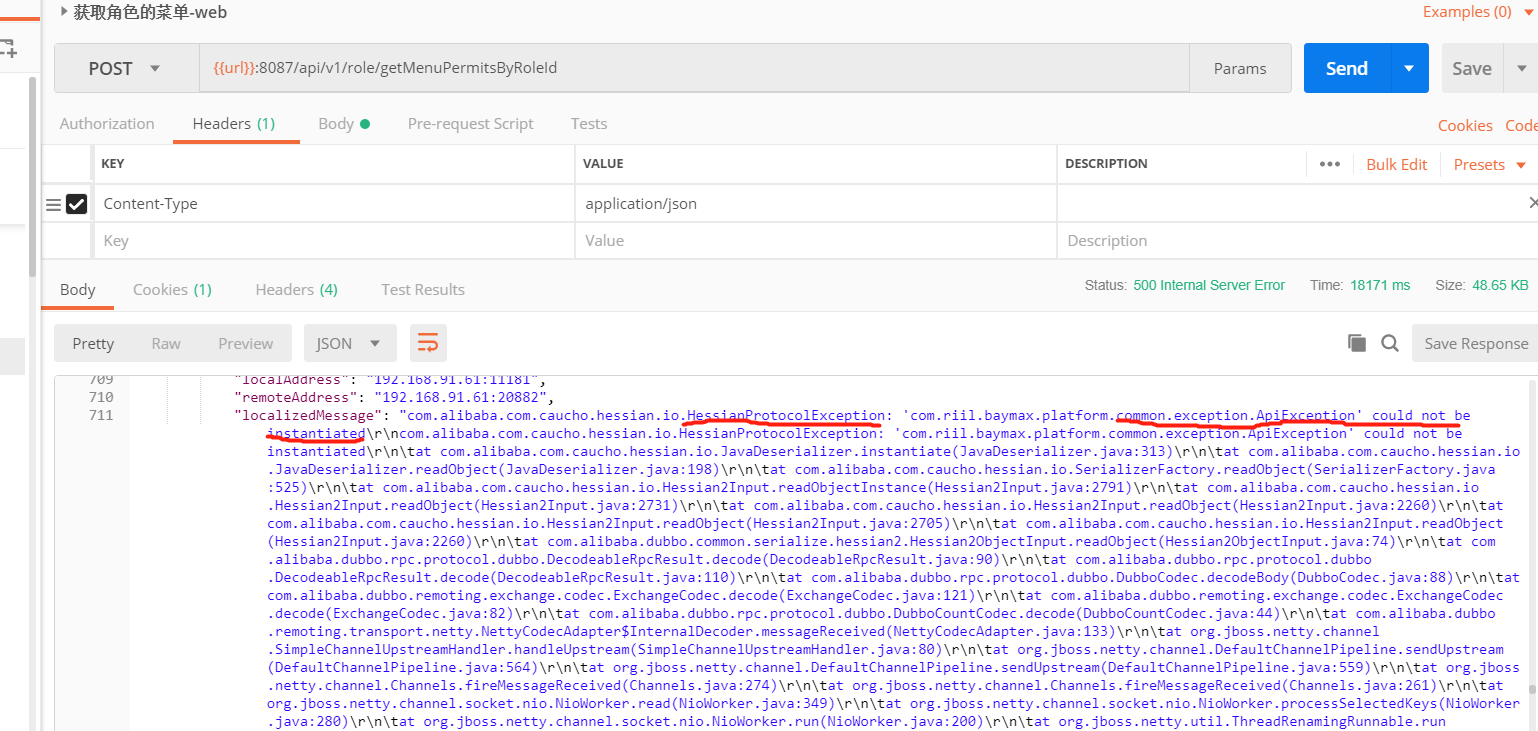The image size is (1538, 731).
Task: Click the blue Send button
Action: tap(1346, 68)
